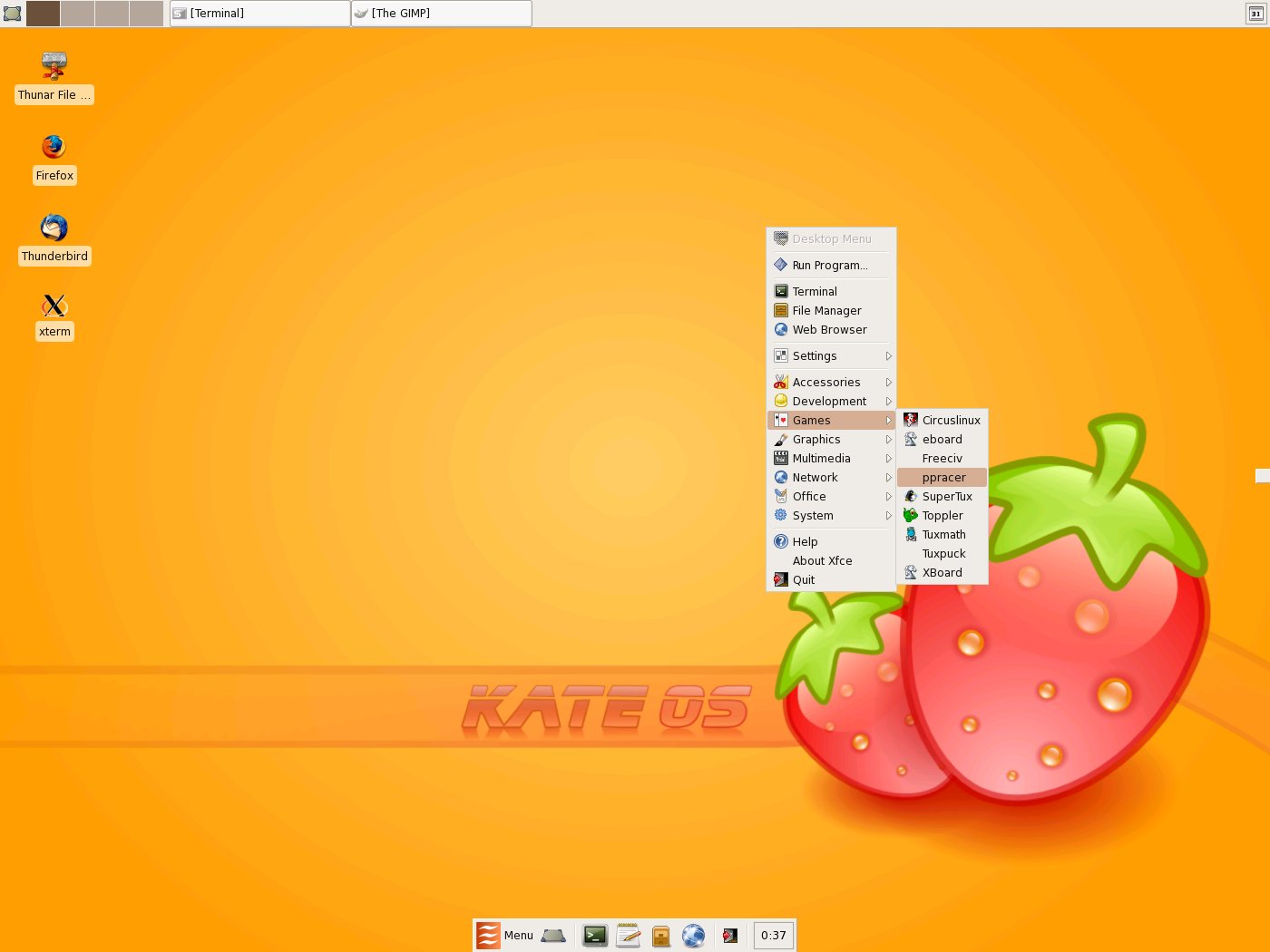Open Web Browser from desktop menu
This screenshot has width=1270, height=952.
pos(831,329)
